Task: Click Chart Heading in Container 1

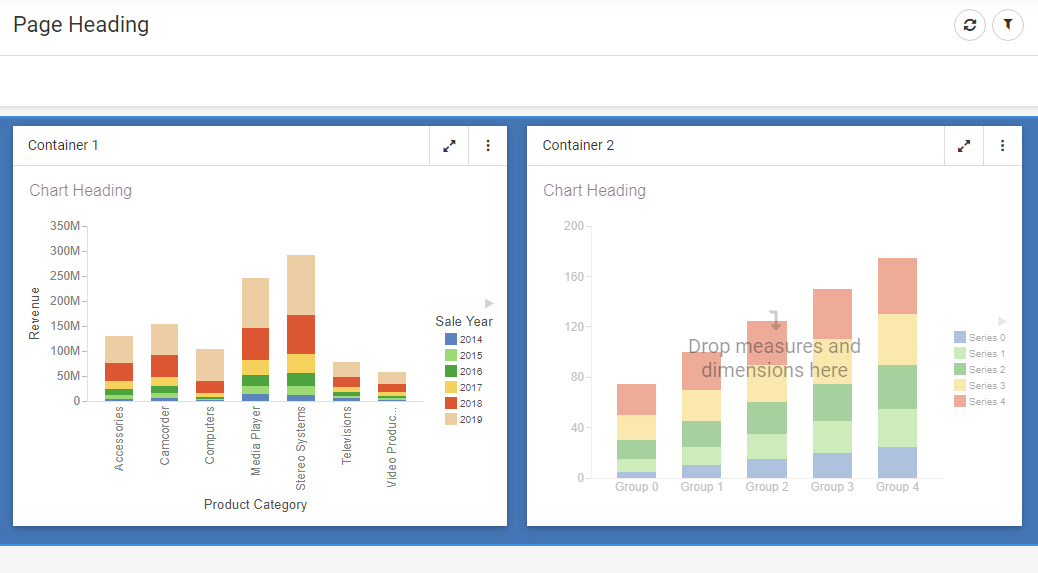Action: [x=80, y=190]
